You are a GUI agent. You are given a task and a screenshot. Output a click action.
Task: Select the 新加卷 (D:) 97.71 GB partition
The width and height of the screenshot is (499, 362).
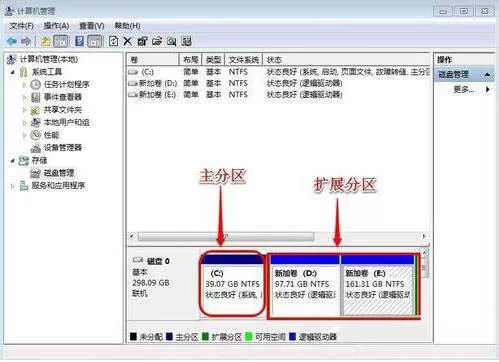pos(305,285)
